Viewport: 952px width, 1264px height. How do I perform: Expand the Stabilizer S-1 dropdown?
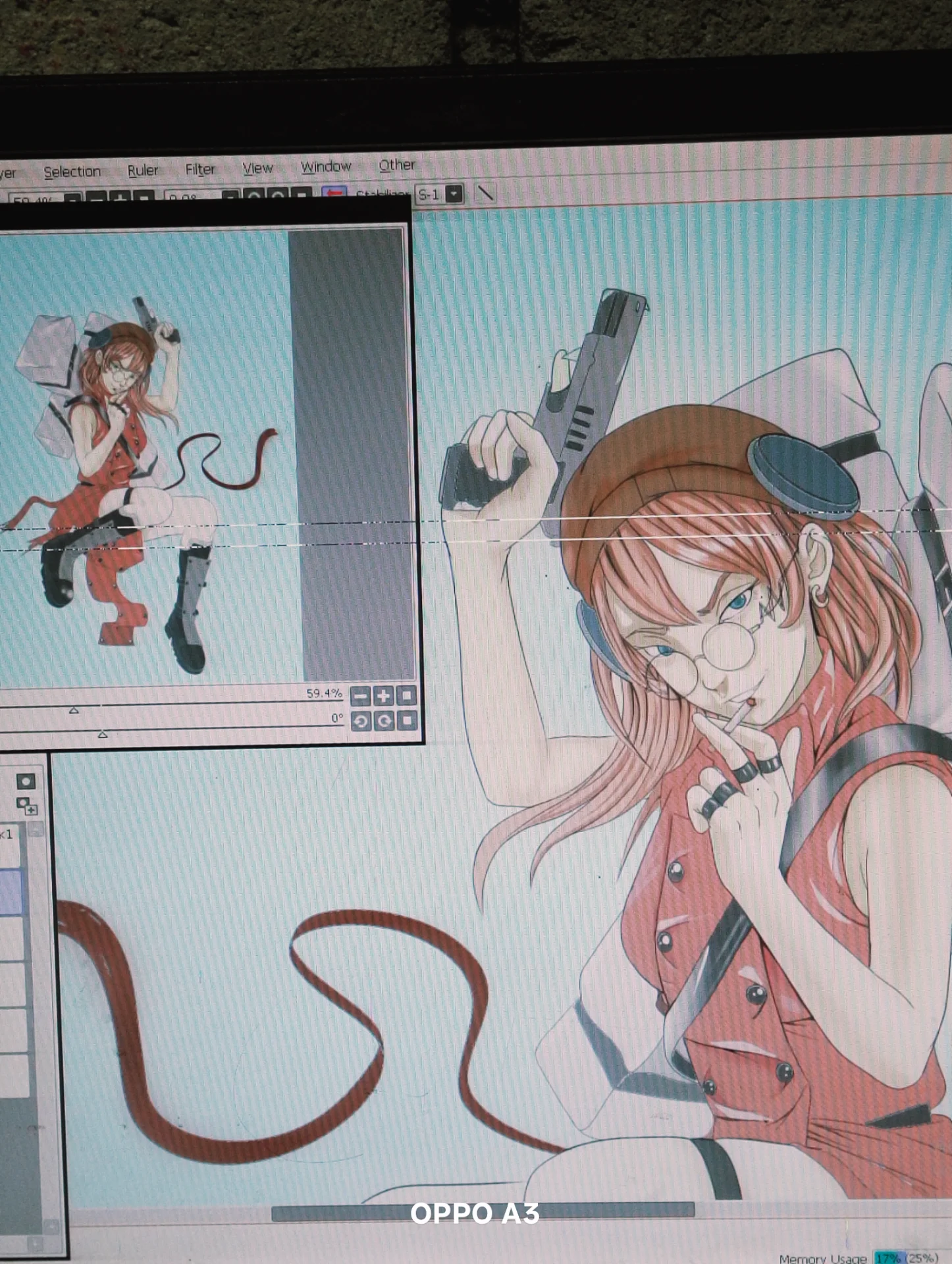coord(454,194)
